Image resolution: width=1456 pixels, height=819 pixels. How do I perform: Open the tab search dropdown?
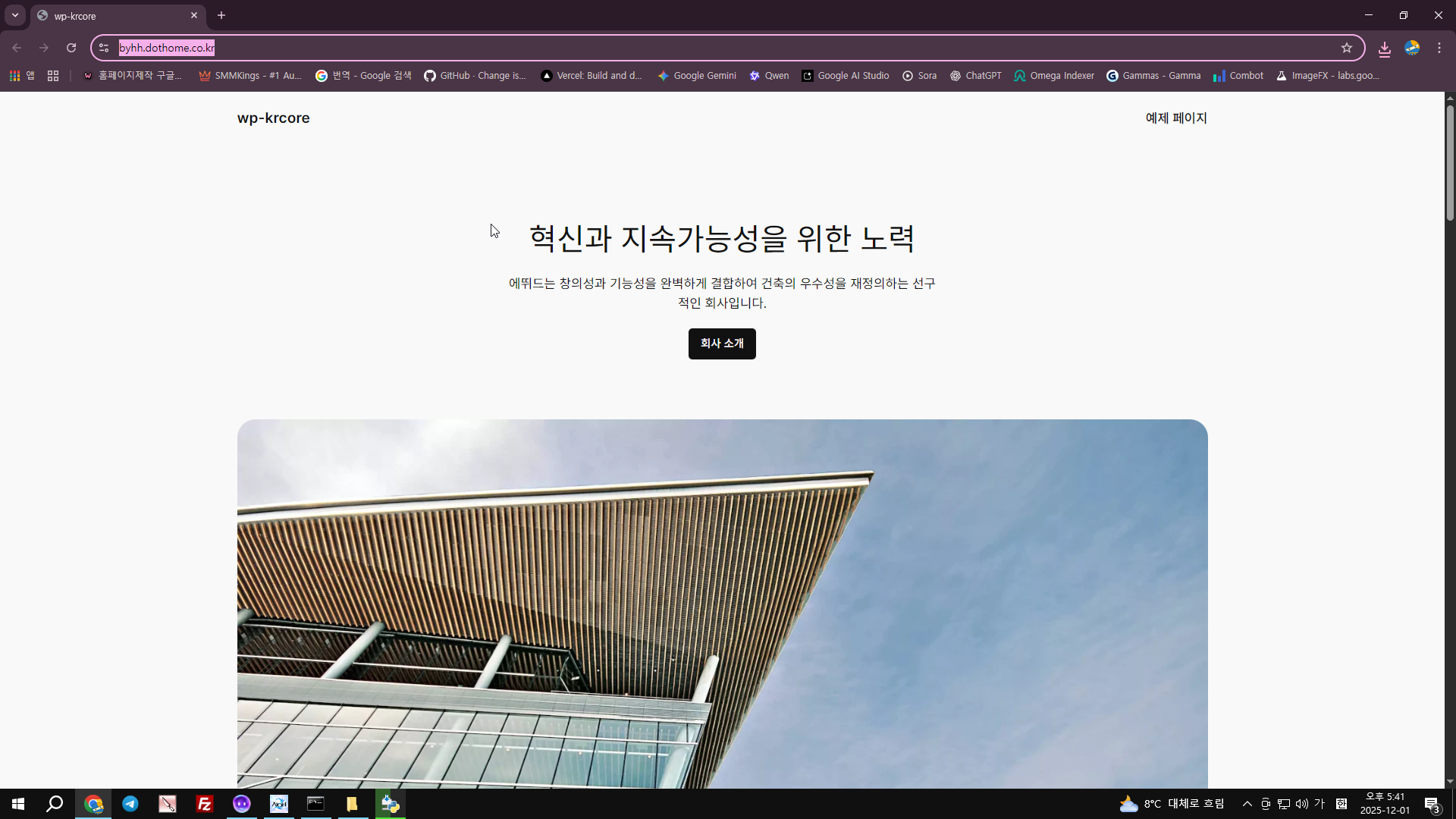[14, 15]
